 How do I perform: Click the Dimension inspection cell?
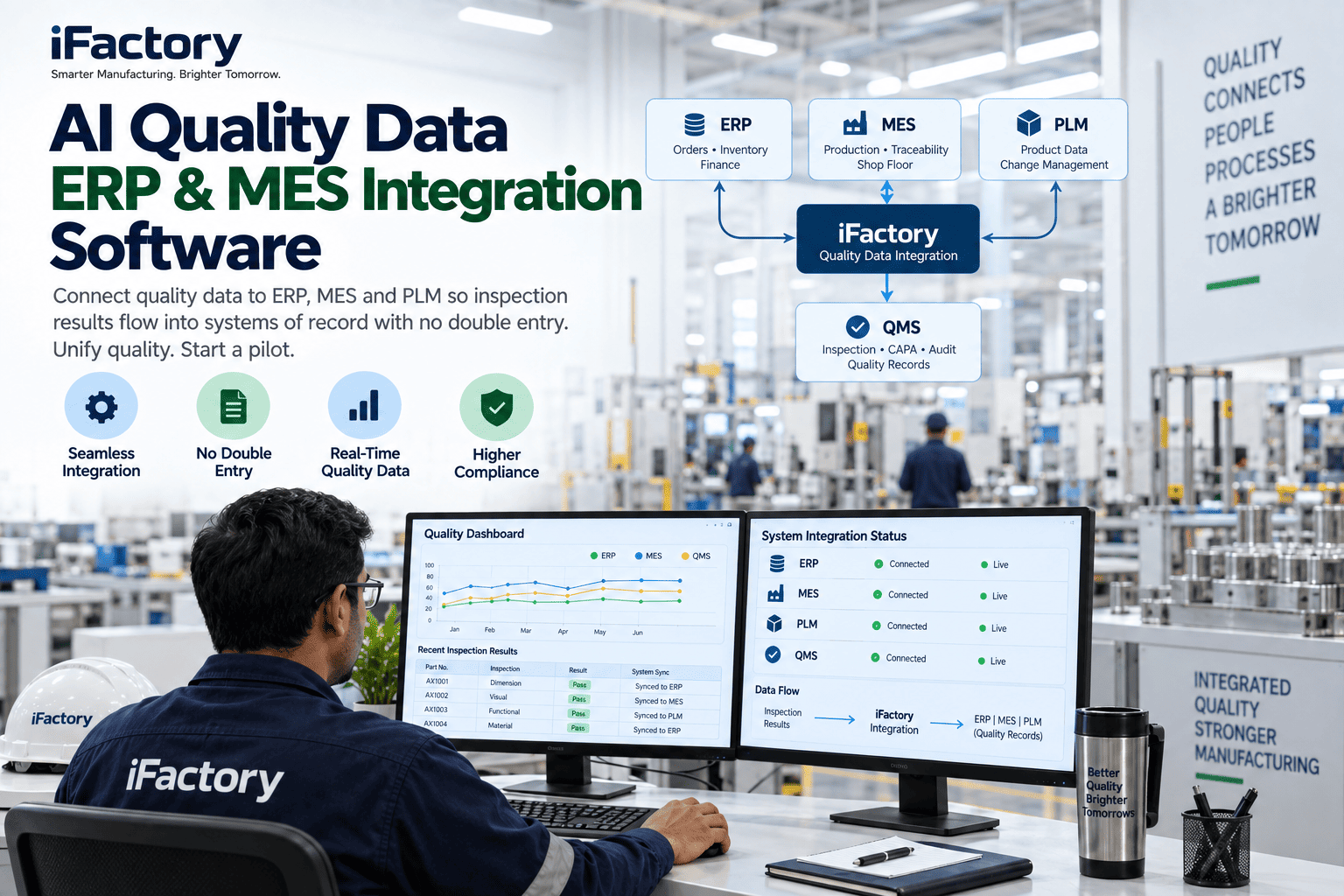pos(506,682)
